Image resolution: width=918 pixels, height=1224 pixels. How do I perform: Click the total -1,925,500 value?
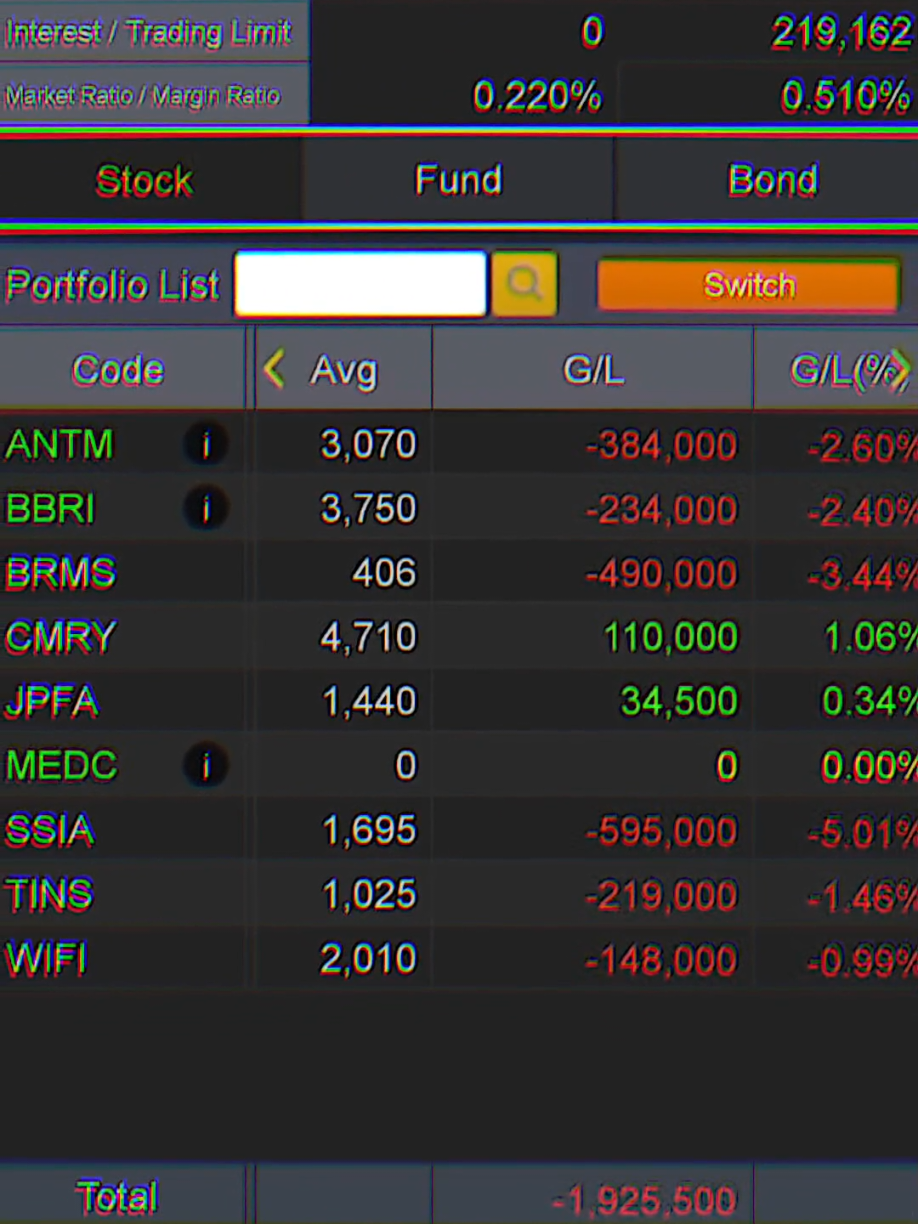click(644, 1200)
